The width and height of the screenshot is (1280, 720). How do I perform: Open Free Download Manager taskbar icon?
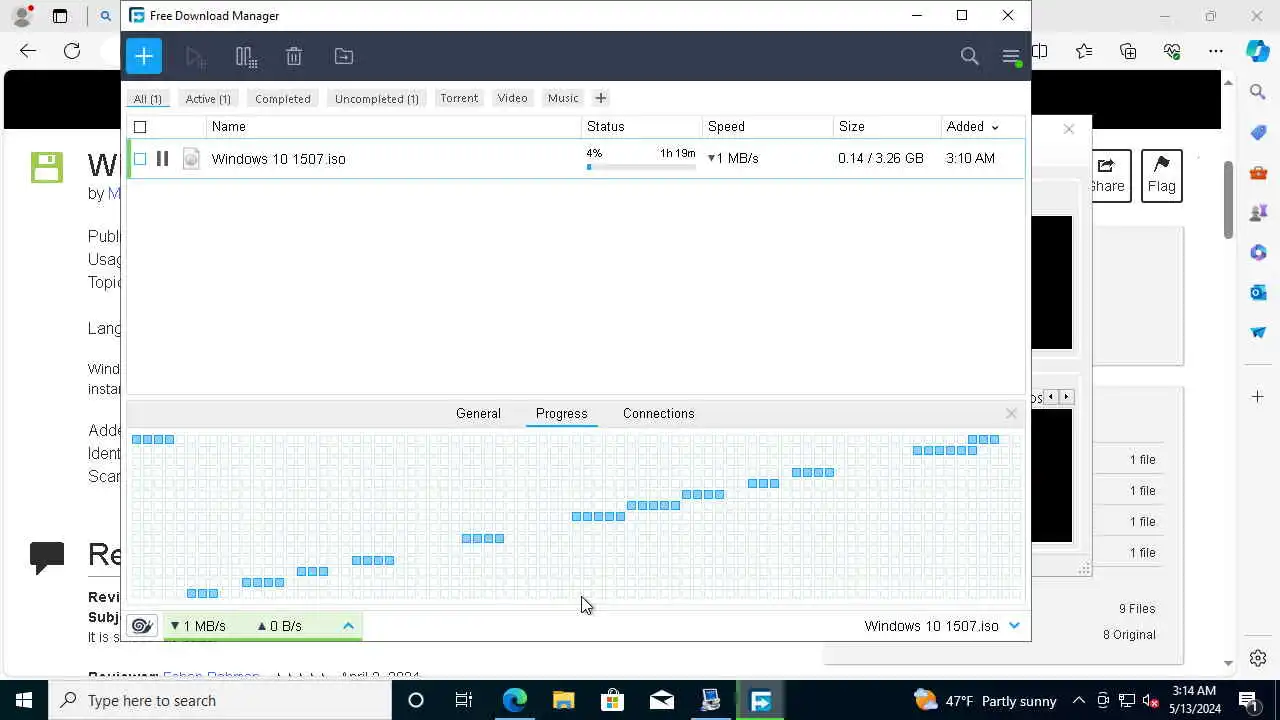click(x=760, y=700)
